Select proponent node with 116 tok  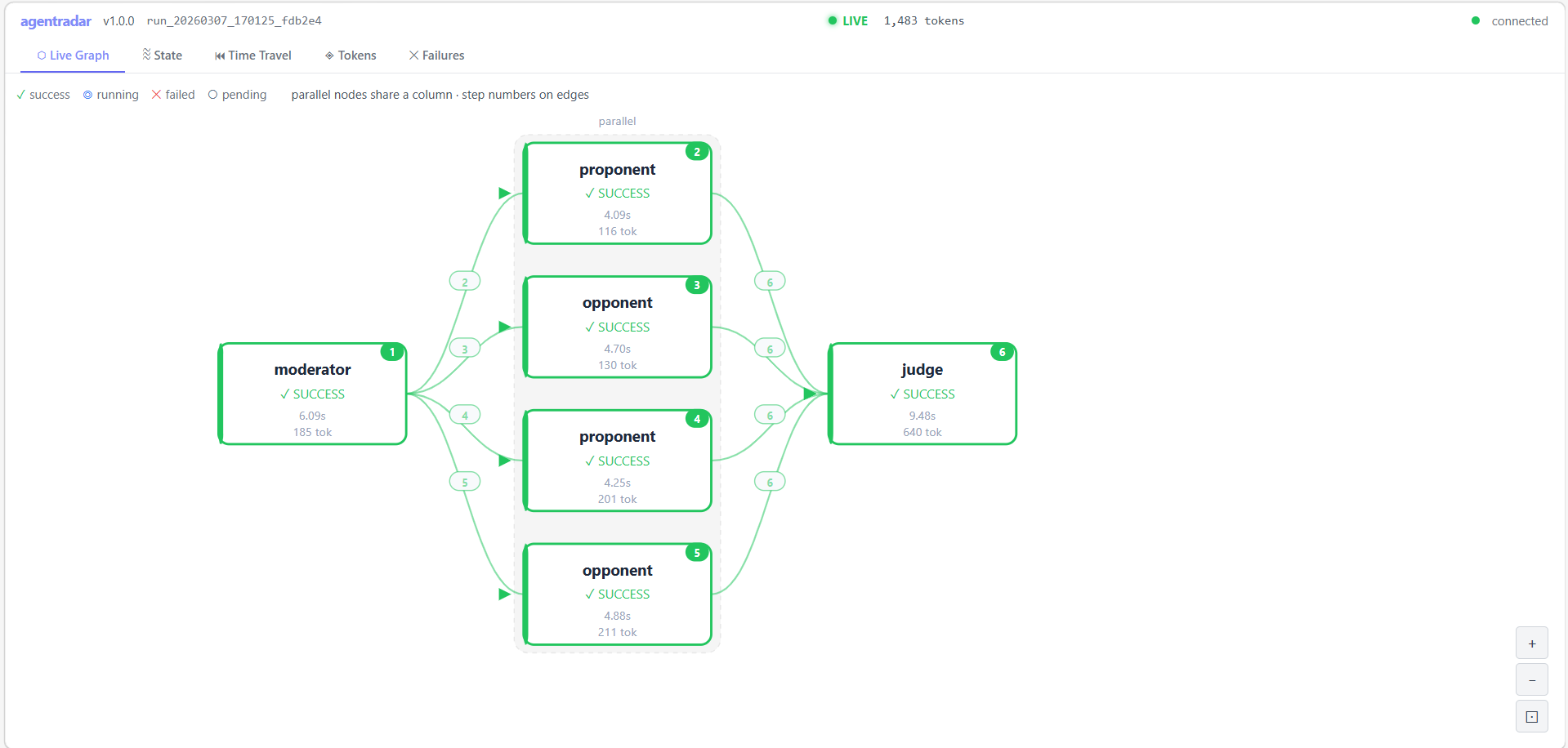(x=617, y=194)
